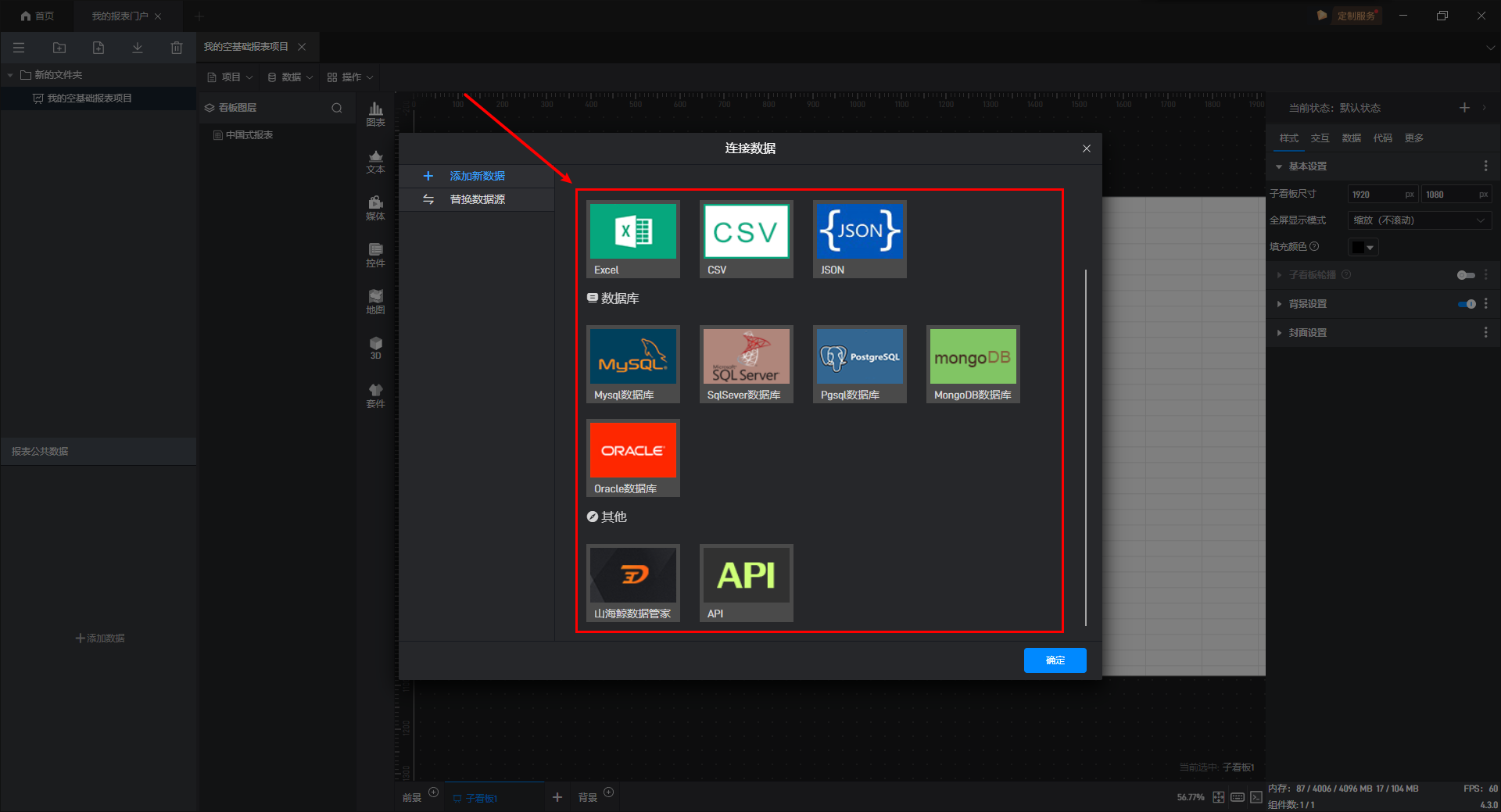
Task: Switch to the 我的报表门户 tab
Action: (x=120, y=16)
